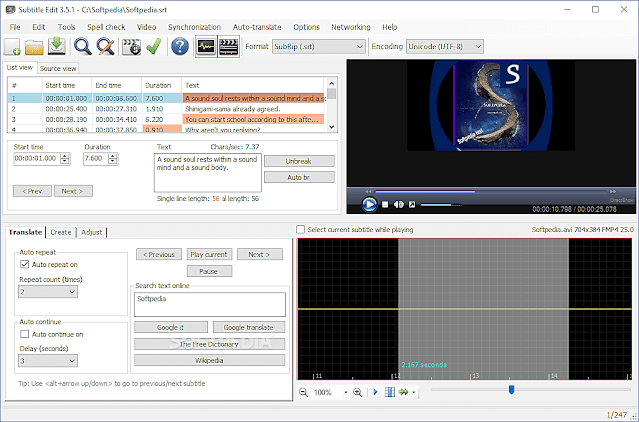Screen dimensions: 639x422
Task: Uncheck Auto repeat on
Action: (25, 265)
